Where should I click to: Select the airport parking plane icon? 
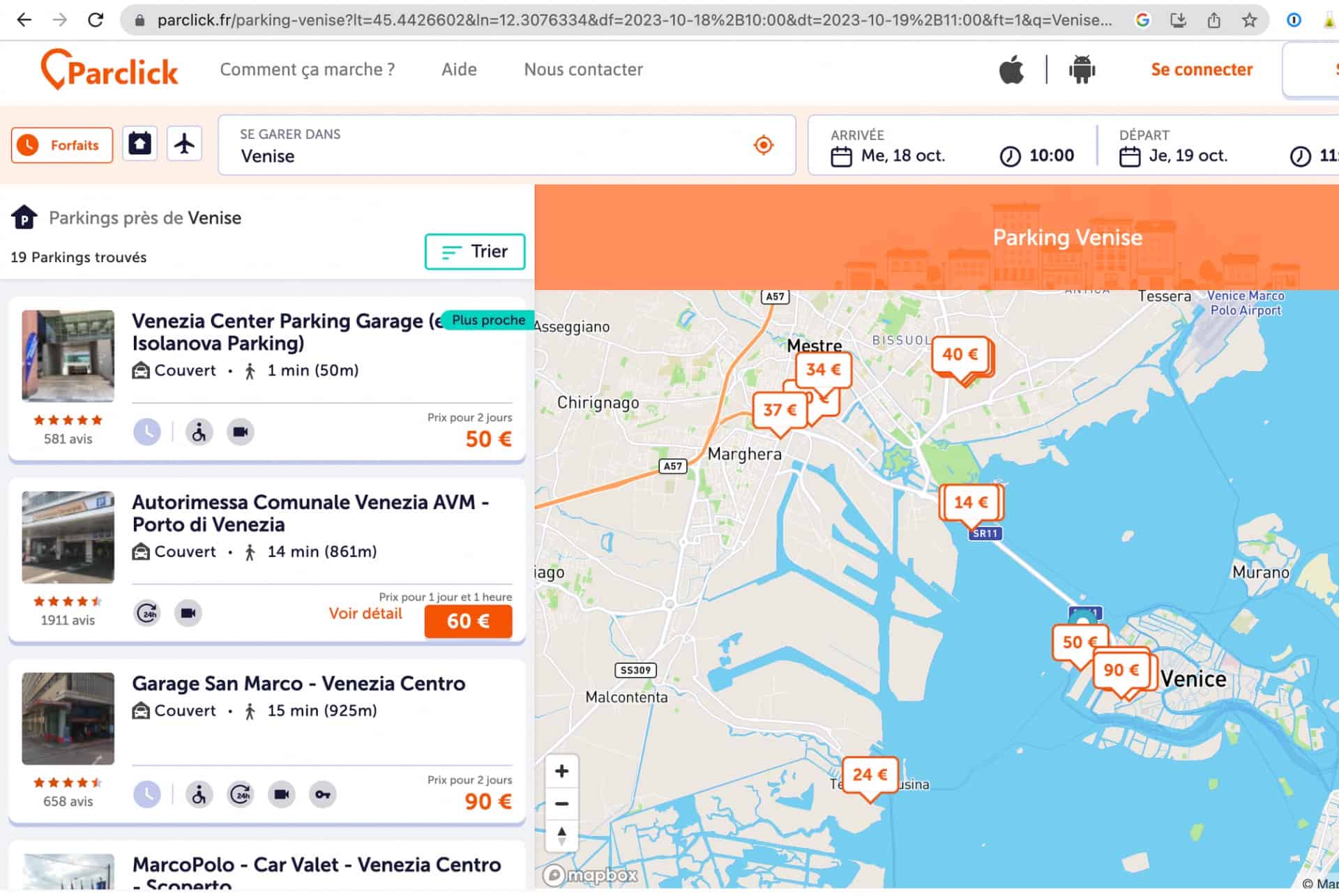pos(184,144)
